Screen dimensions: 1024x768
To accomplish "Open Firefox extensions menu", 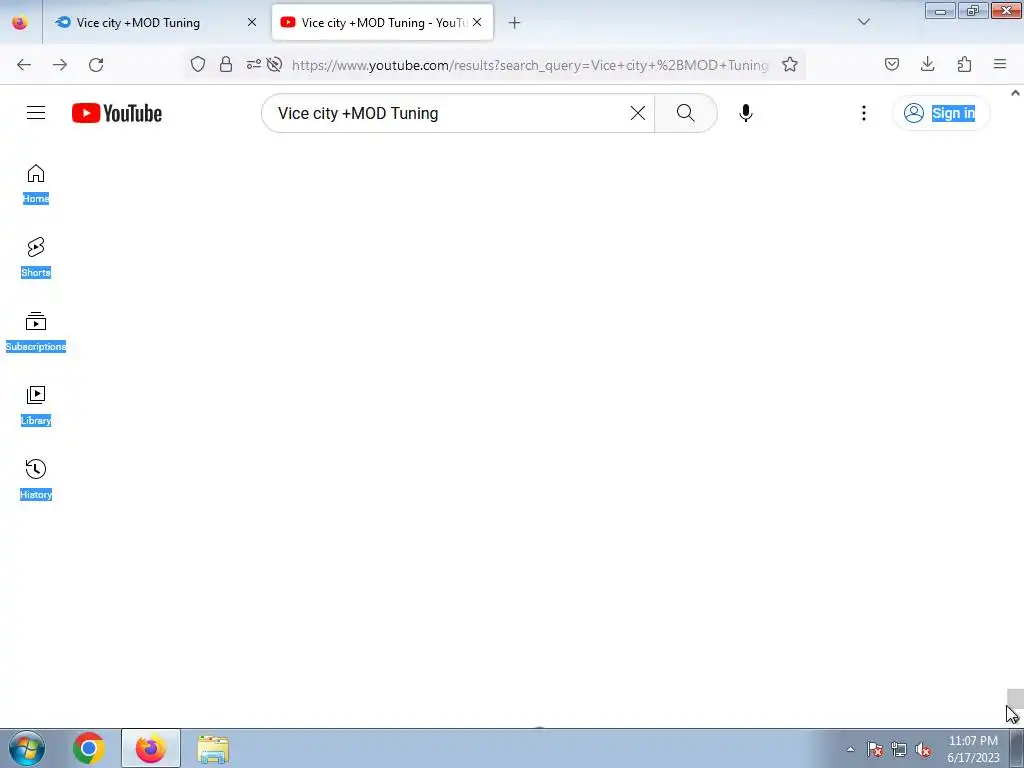I will click(x=964, y=64).
